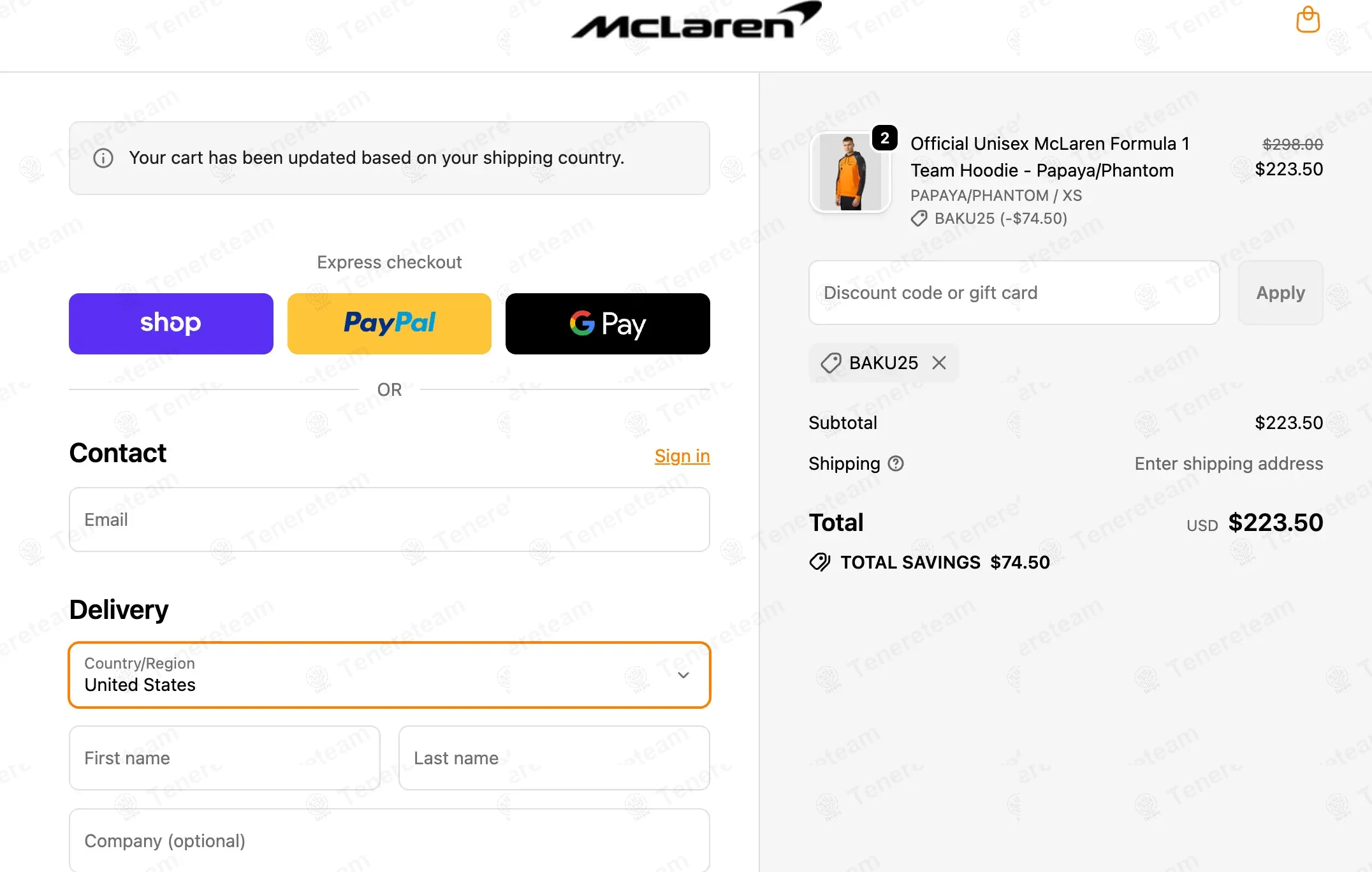Image resolution: width=1372 pixels, height=872 pixels.
Task: Choose Google Pay express checkout
Action: [608, 324]
